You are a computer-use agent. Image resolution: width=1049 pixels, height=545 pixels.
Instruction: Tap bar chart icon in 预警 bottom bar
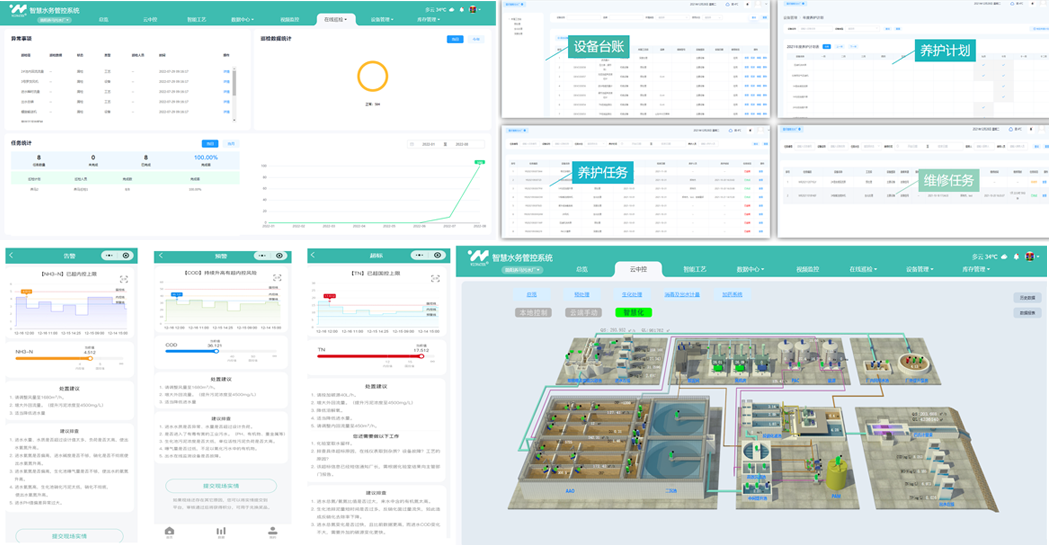coord(221,531)
